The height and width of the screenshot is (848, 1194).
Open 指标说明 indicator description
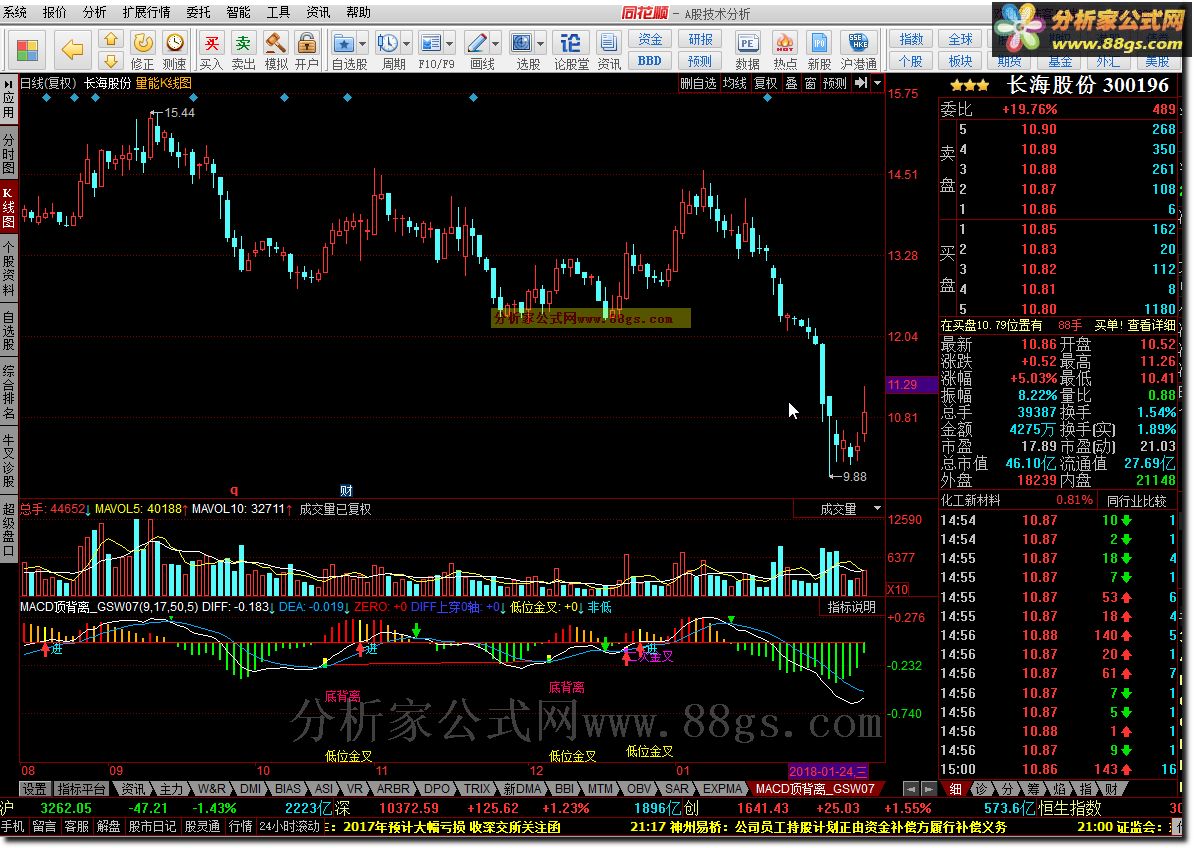click(x=852, y=607)
